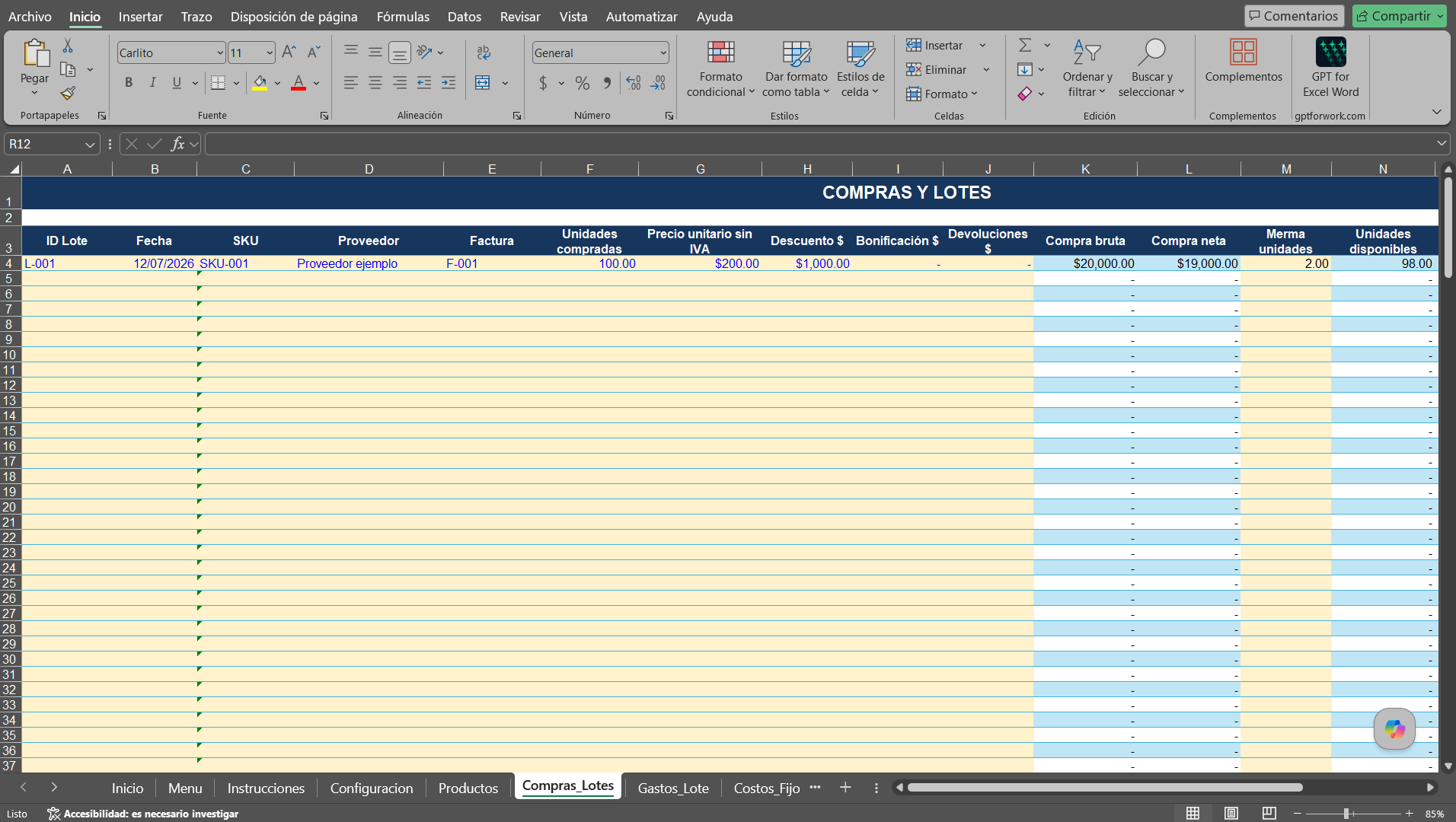Image resolution: width=1456 pixels, height=822 pixels.
Task: Open Ordenar y filtrar tool
Action: point(1087,69)
